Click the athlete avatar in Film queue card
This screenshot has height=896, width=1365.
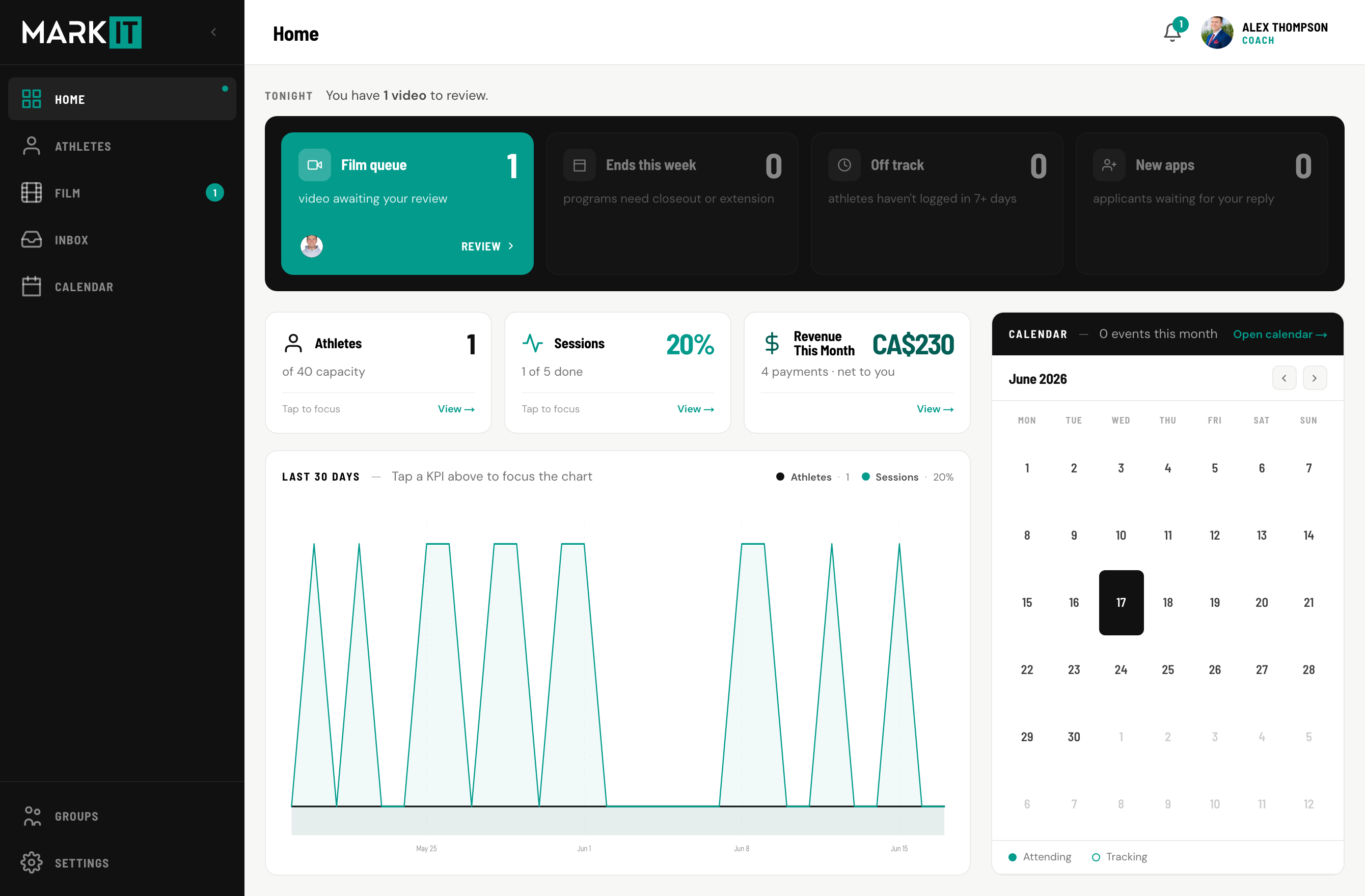click(311, 246)
